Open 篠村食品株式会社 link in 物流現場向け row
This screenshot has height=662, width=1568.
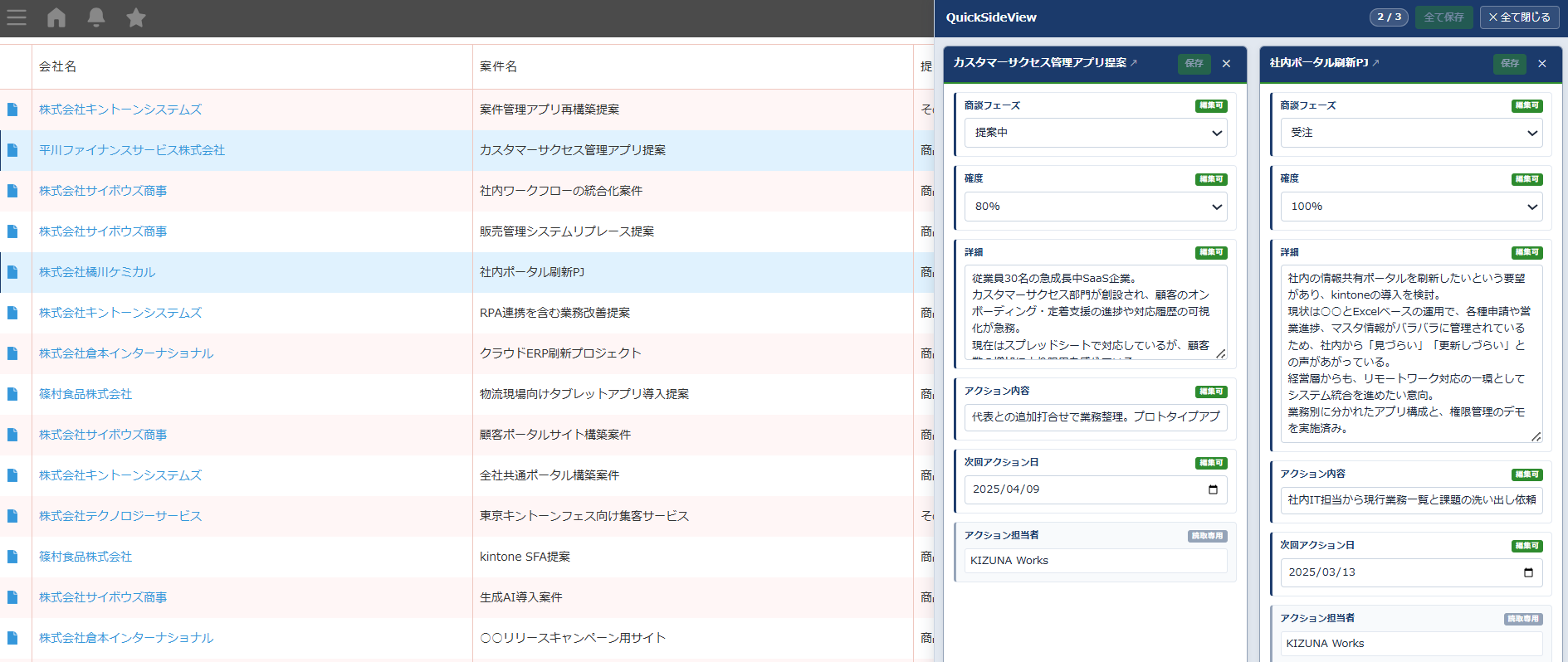[85, 394]
